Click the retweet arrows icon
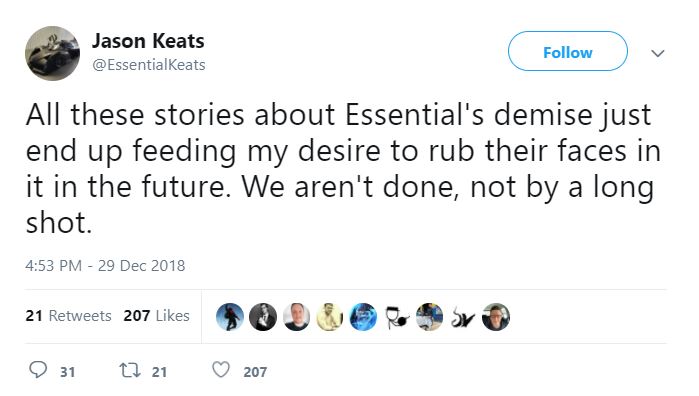The image size is (699, 396). [130, 370]
